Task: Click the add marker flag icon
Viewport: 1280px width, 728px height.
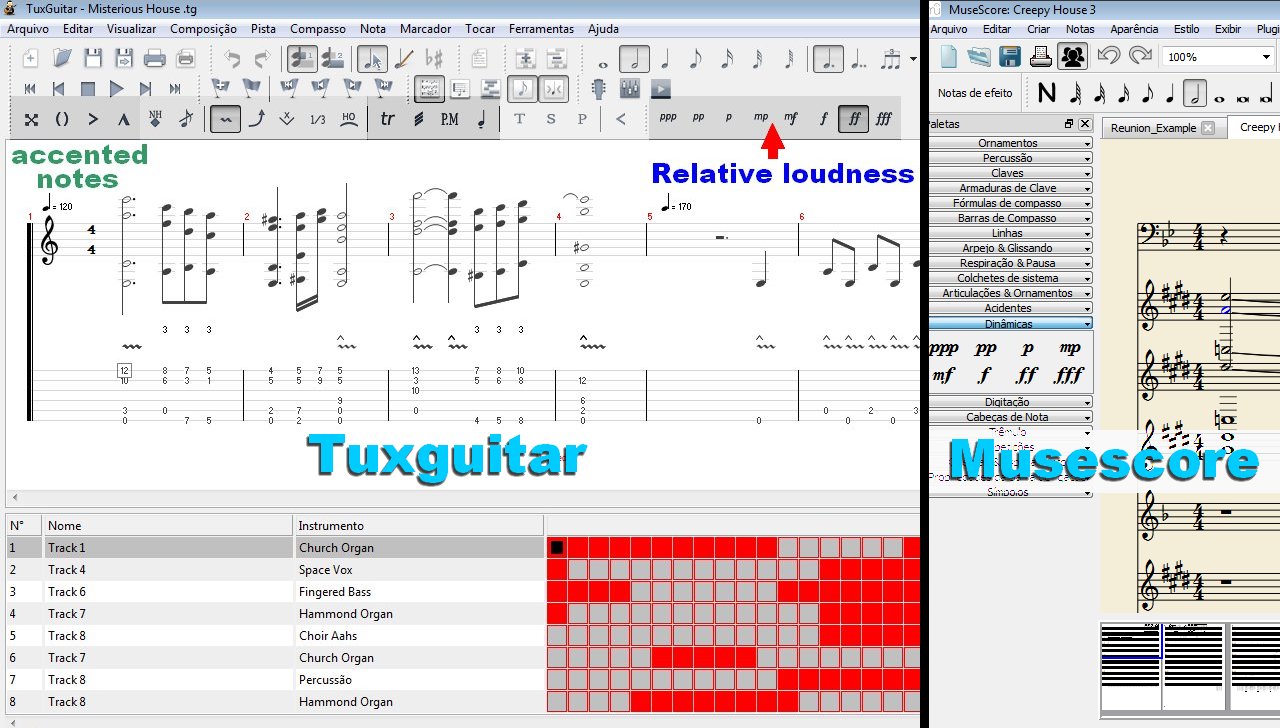Action: click(220, 89)
